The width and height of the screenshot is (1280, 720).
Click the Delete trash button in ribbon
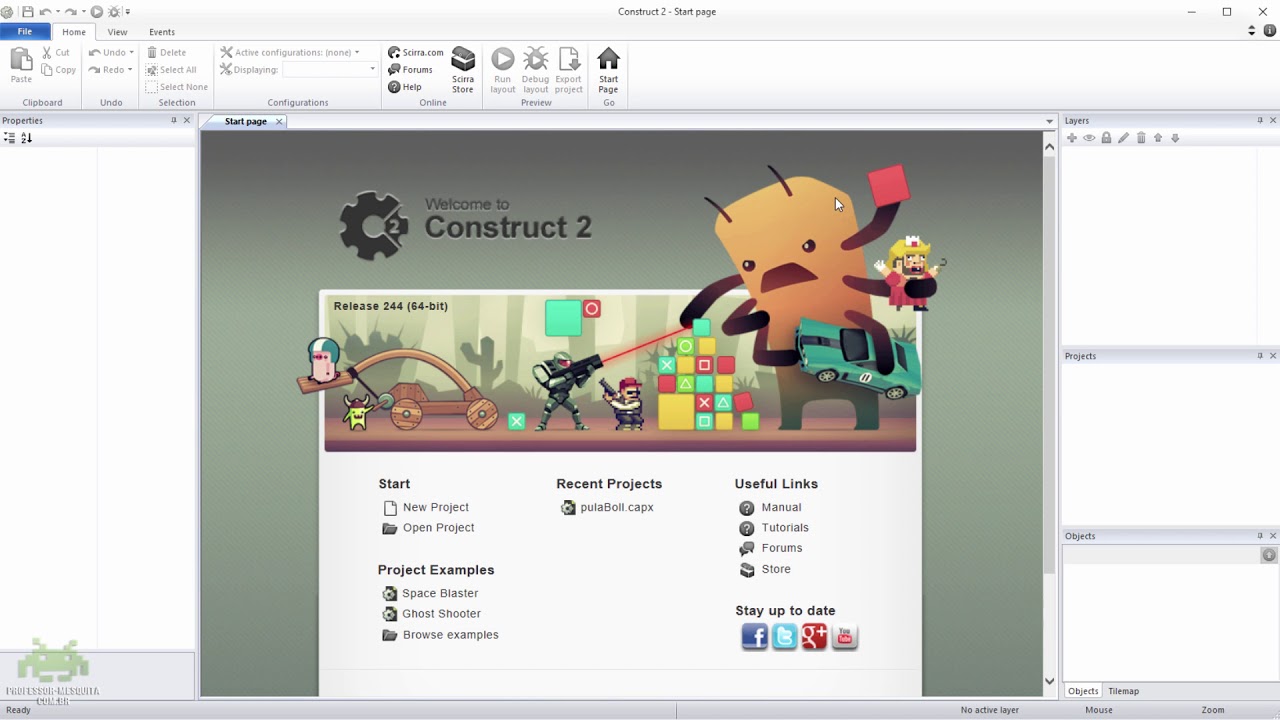[166, 52]
